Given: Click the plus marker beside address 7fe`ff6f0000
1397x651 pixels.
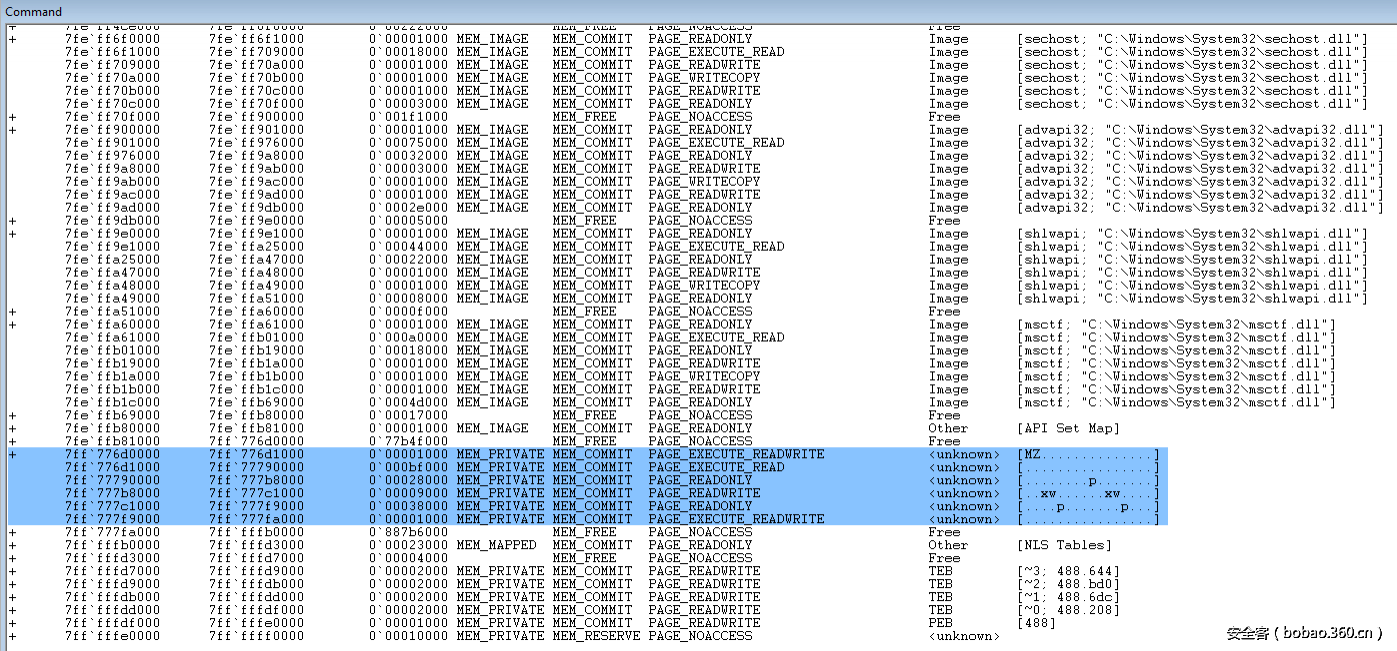Looking at the screenshot, I should 12,39.
